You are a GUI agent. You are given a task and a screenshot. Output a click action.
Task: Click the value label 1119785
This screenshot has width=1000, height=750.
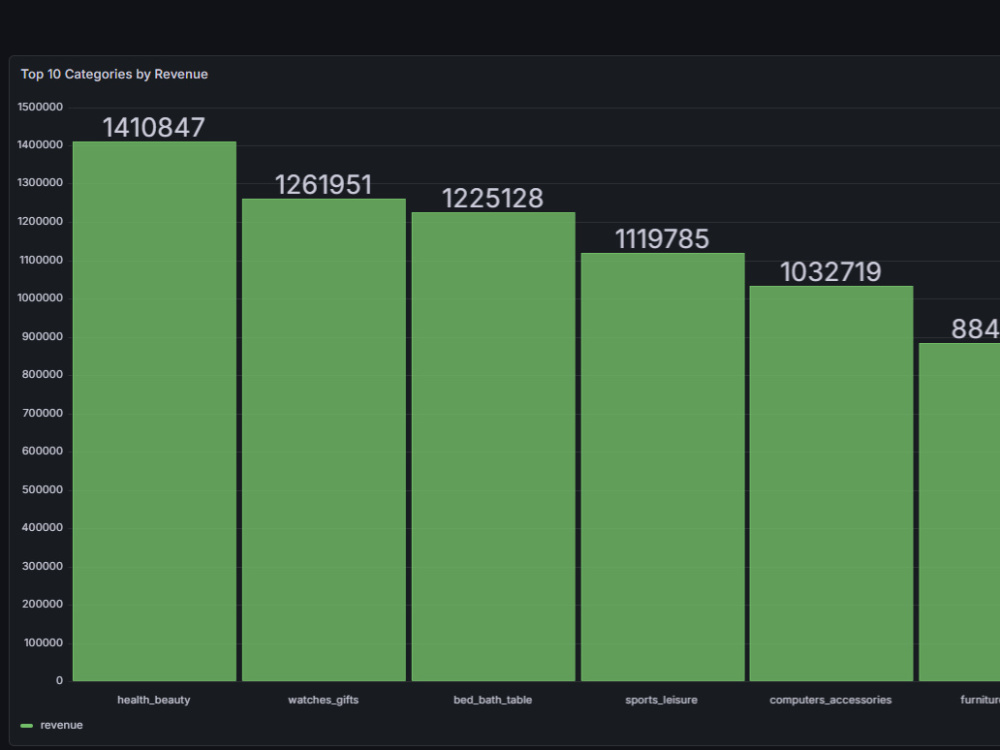(x=662, y=239)
